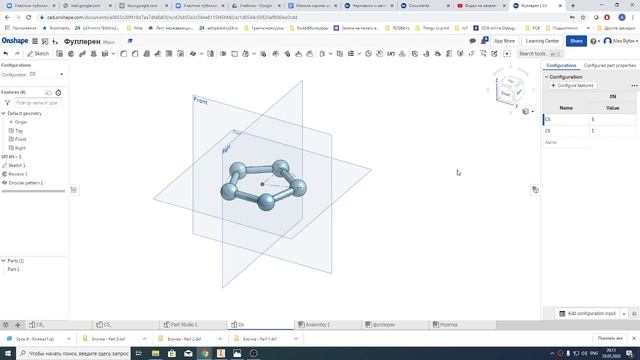640x360 pixels.
Task: Click the blue Share button
Action: [x=576, y=41]
